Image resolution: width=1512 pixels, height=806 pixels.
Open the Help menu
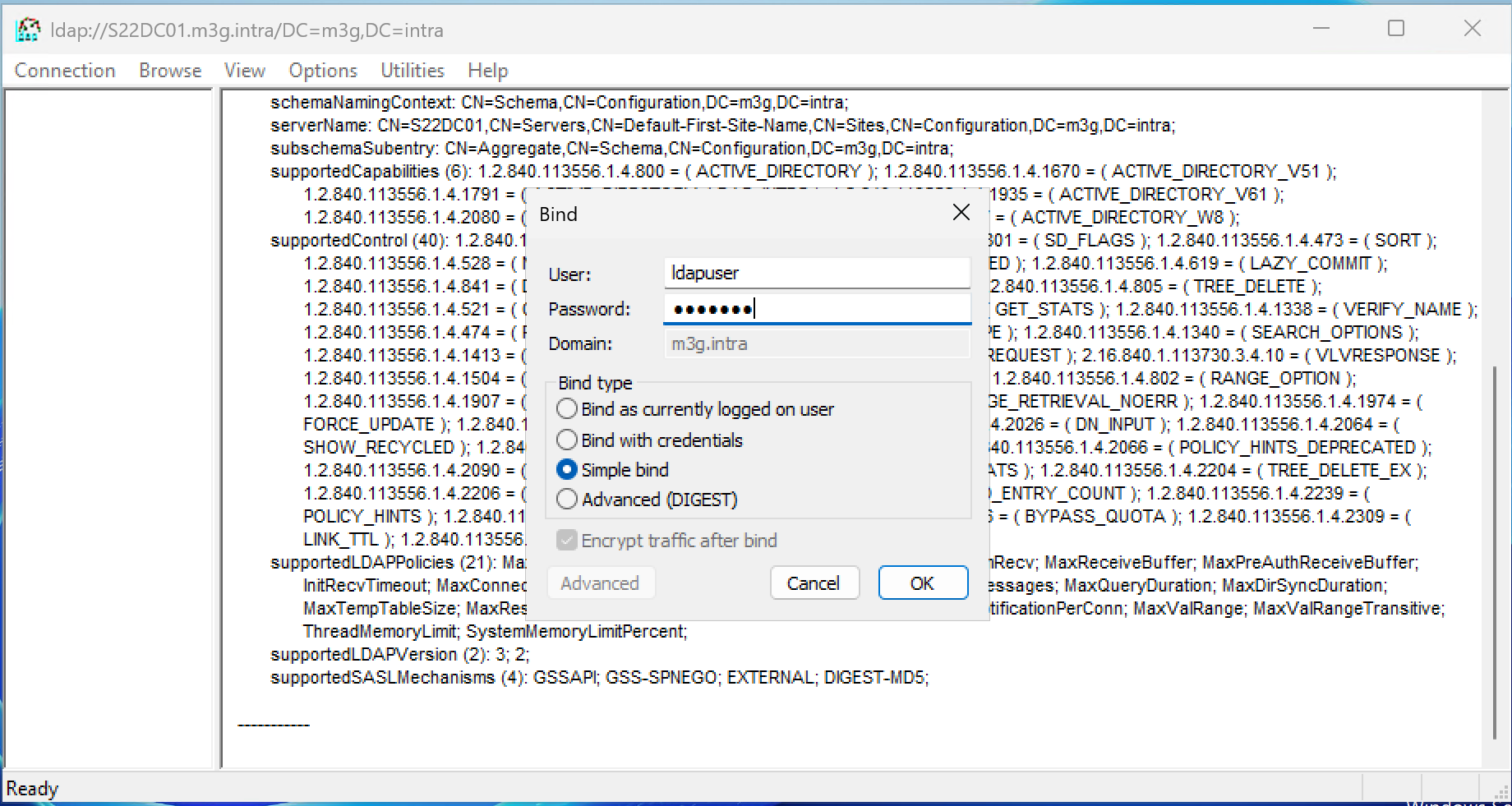point(488,71)
